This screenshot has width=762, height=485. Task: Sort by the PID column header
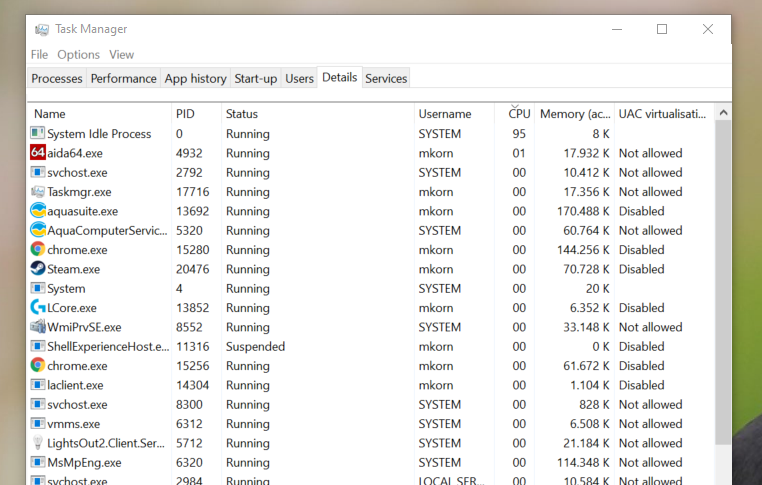(196, 114)
